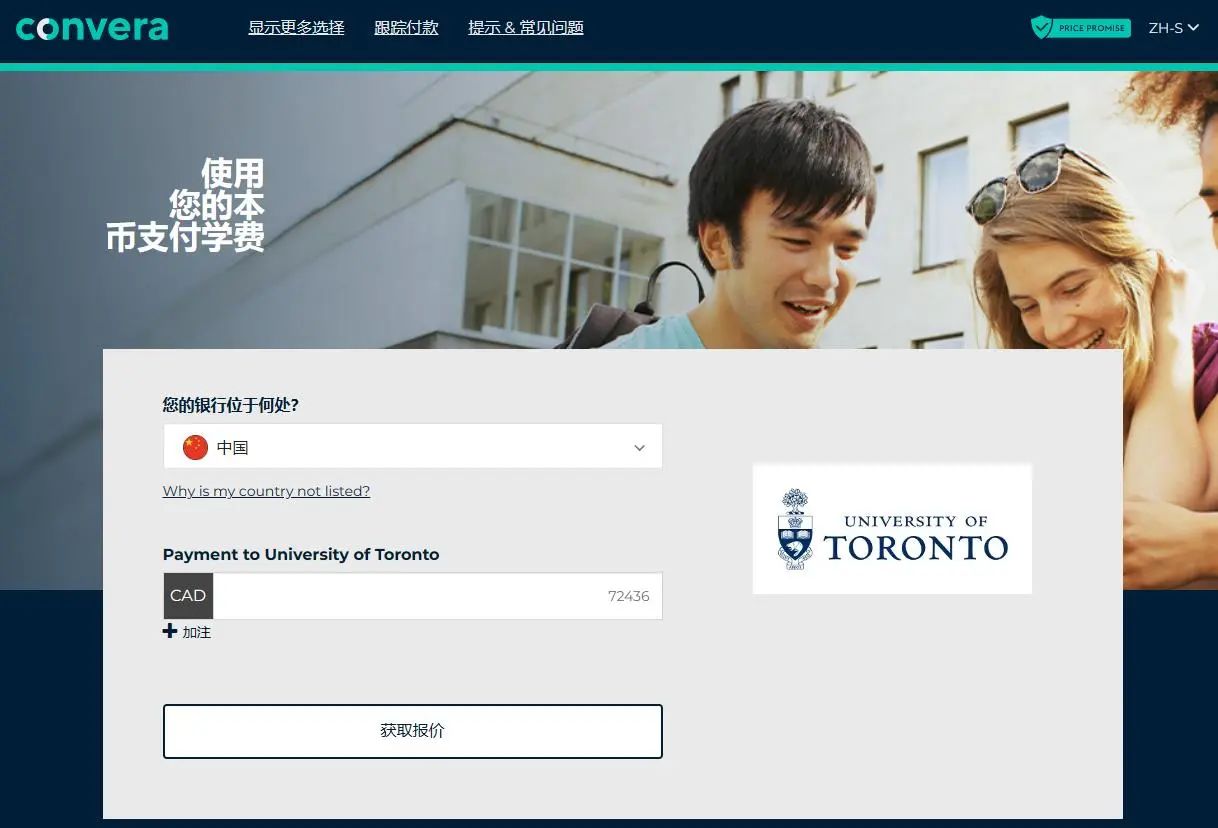Click the plus icon next to 加注
The width and height of the screenshot is (1218, 828).
170,631
